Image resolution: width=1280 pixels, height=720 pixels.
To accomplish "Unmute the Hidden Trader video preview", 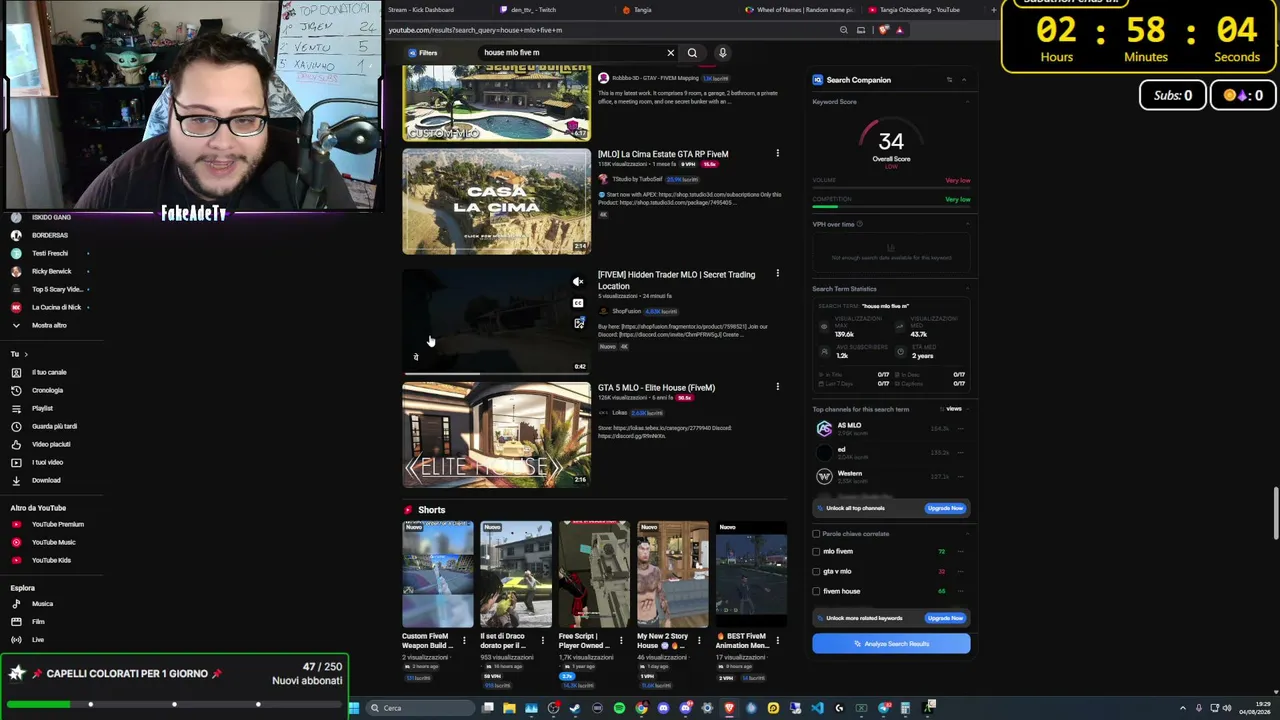I will pos(578,282).
